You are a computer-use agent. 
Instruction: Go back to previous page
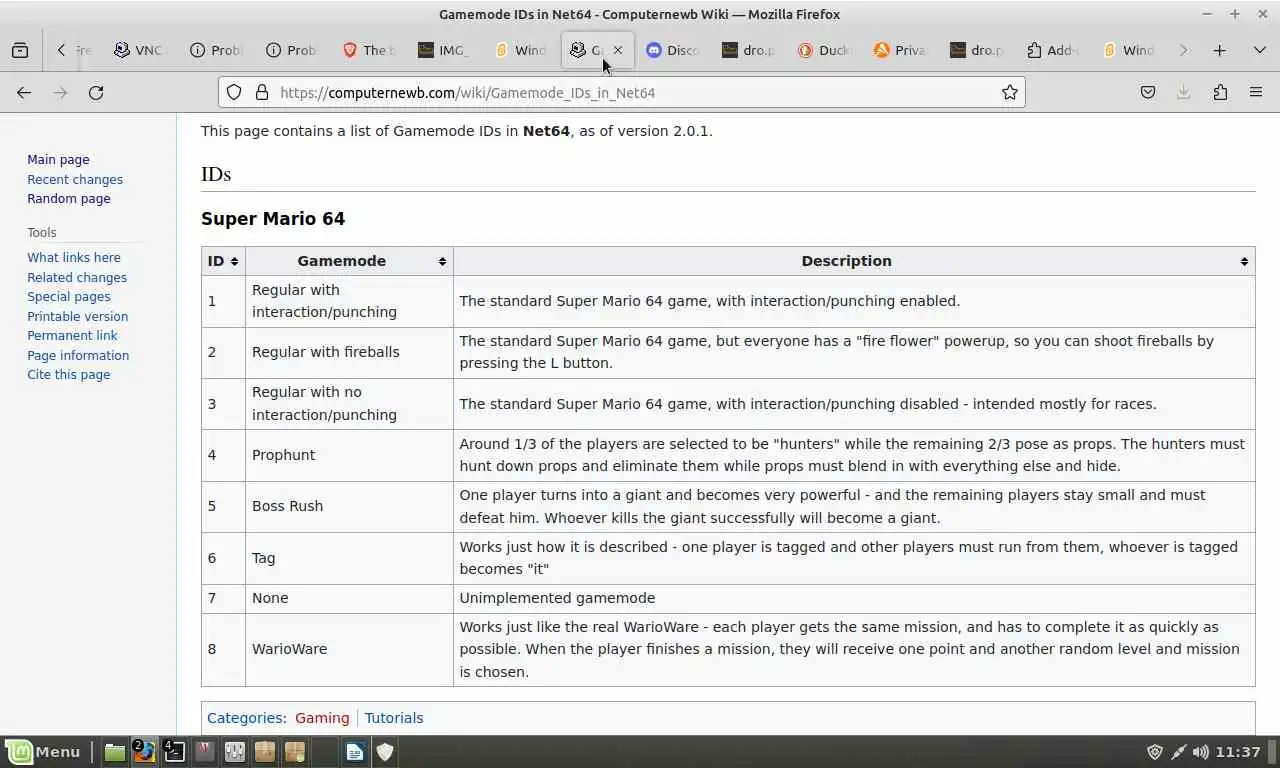[24, 92]
